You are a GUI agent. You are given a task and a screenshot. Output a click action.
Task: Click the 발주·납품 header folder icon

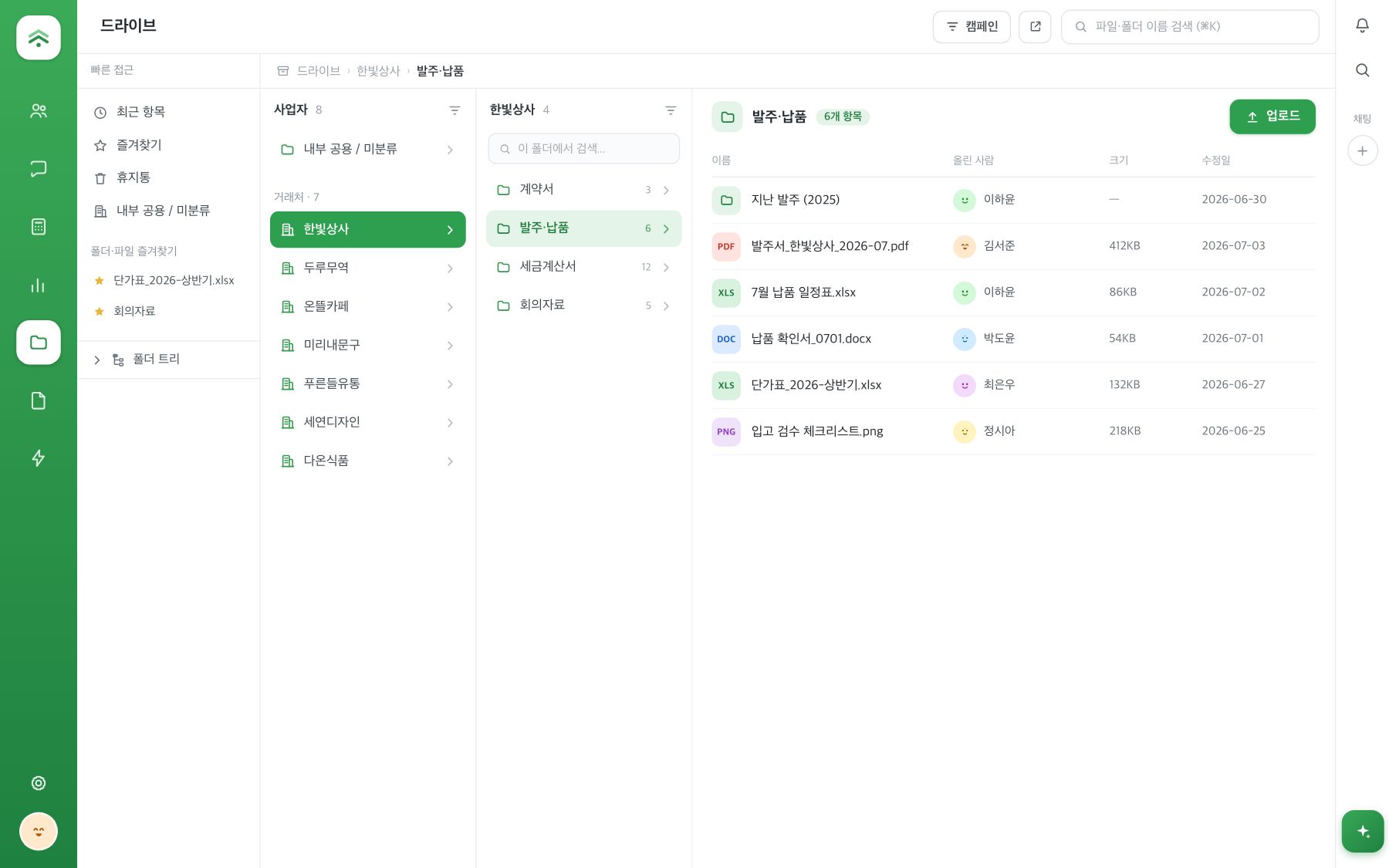point(727,117)
